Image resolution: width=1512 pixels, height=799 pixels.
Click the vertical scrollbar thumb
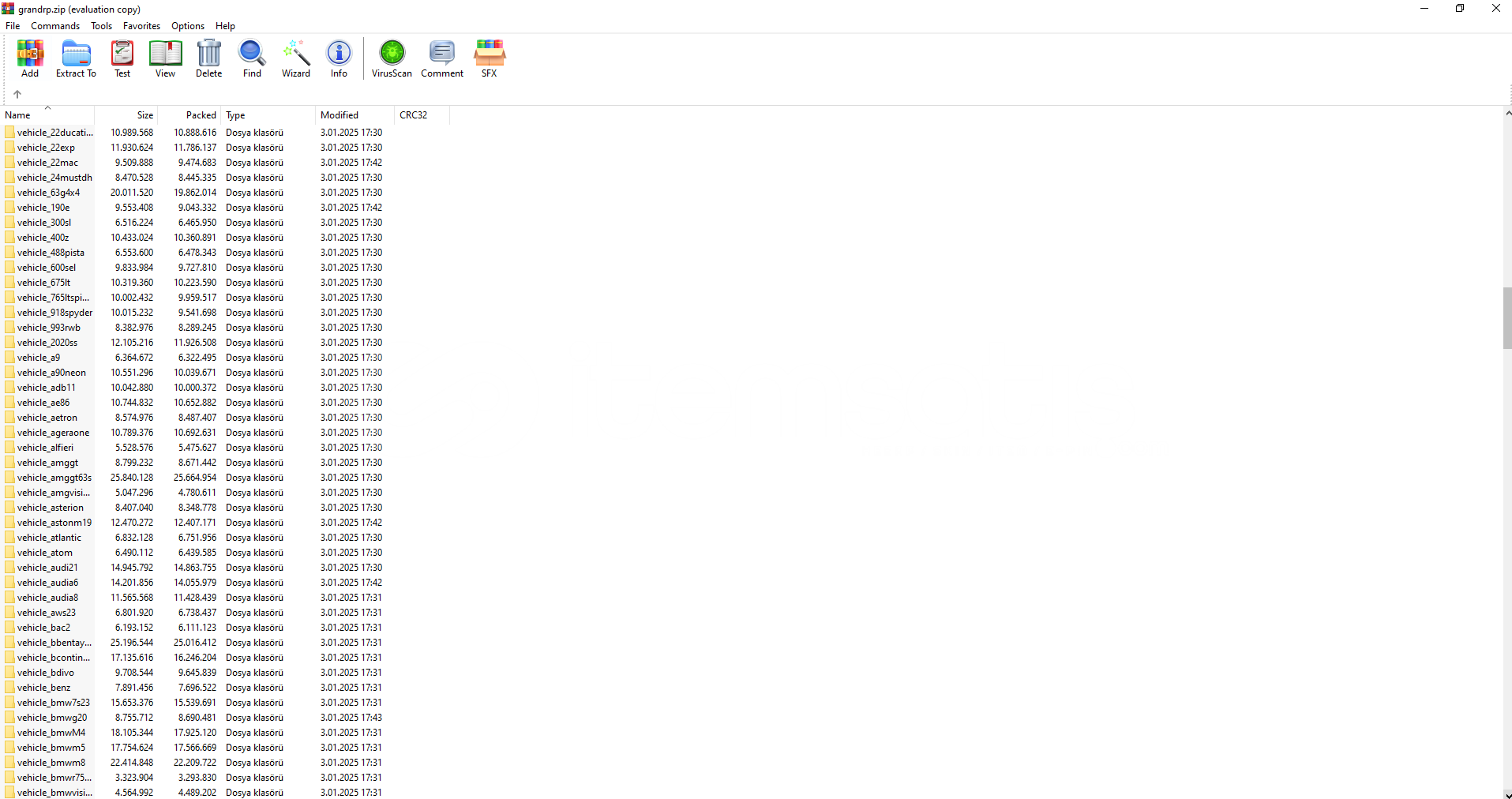pos(1507,318)
